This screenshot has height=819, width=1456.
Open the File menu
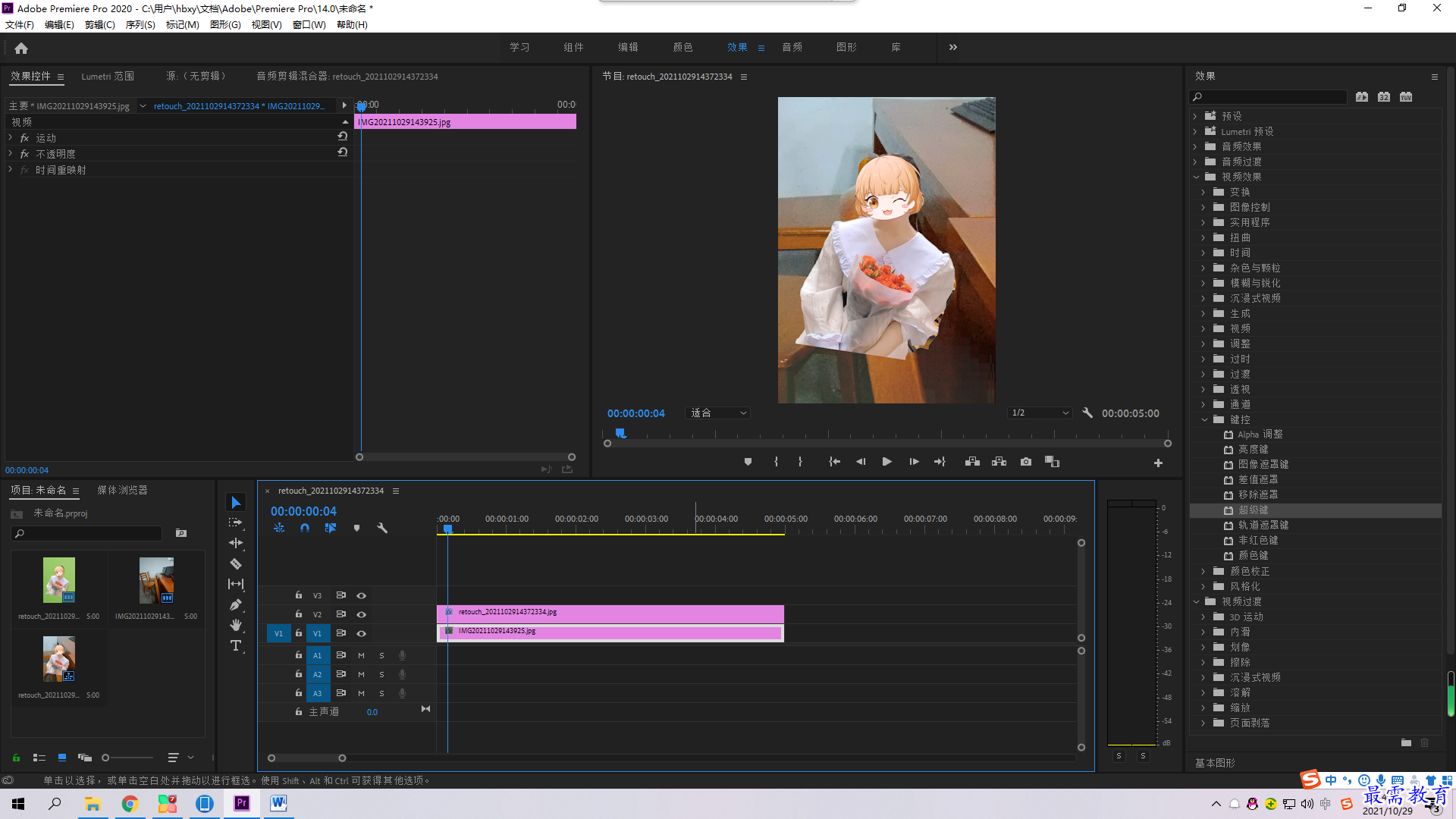20,25
